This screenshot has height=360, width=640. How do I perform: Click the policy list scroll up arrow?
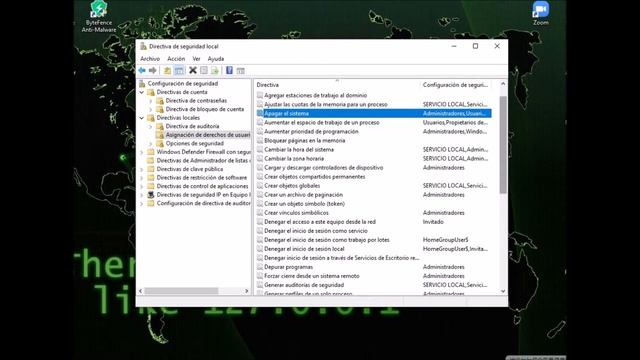coord(503,84)
